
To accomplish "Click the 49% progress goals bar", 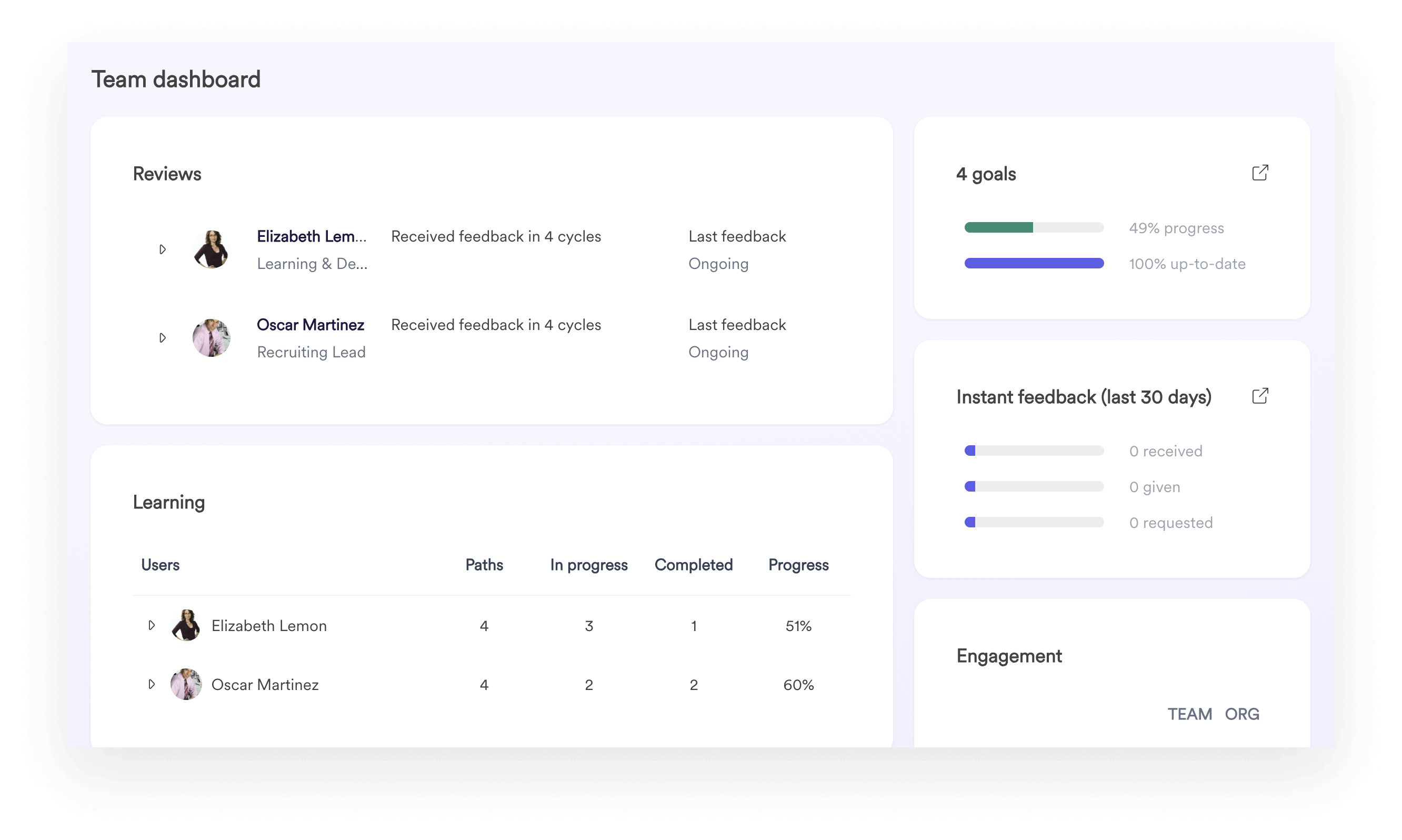I will click(x=1034, y=227).
